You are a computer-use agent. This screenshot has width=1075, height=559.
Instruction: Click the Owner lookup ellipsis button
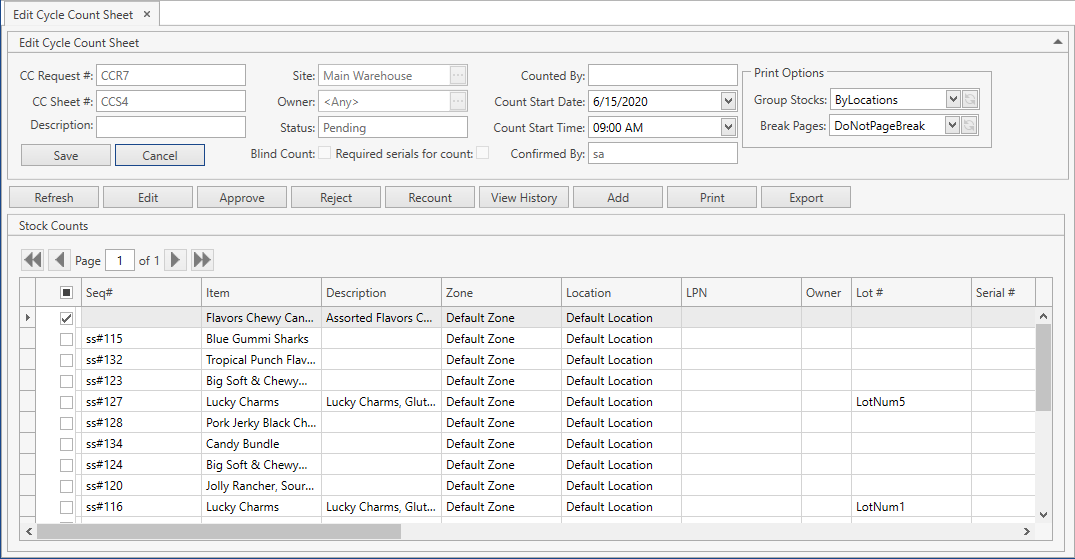tap(458, 102)
